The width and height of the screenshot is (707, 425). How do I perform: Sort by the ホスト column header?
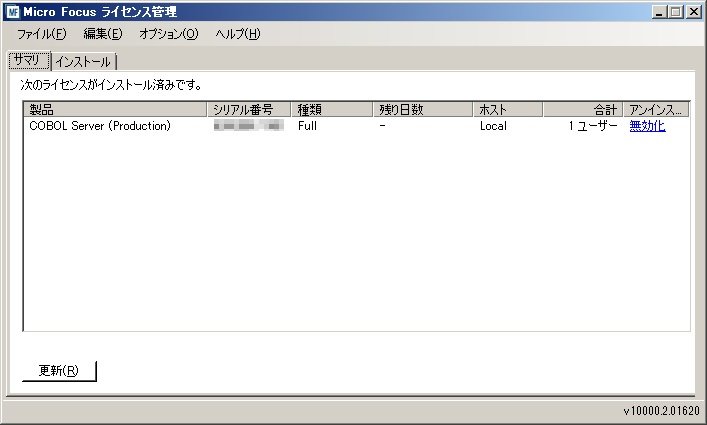coord(508,110)
